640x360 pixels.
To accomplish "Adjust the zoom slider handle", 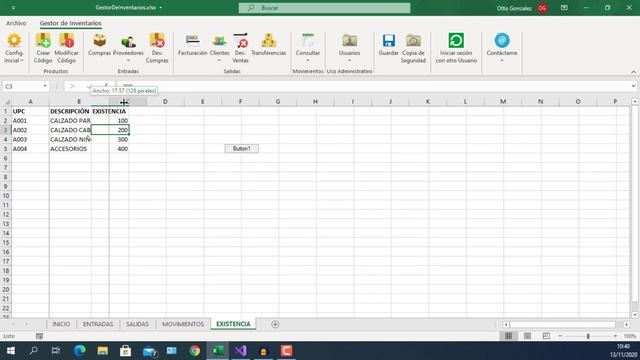I will (x=588, y=336).
